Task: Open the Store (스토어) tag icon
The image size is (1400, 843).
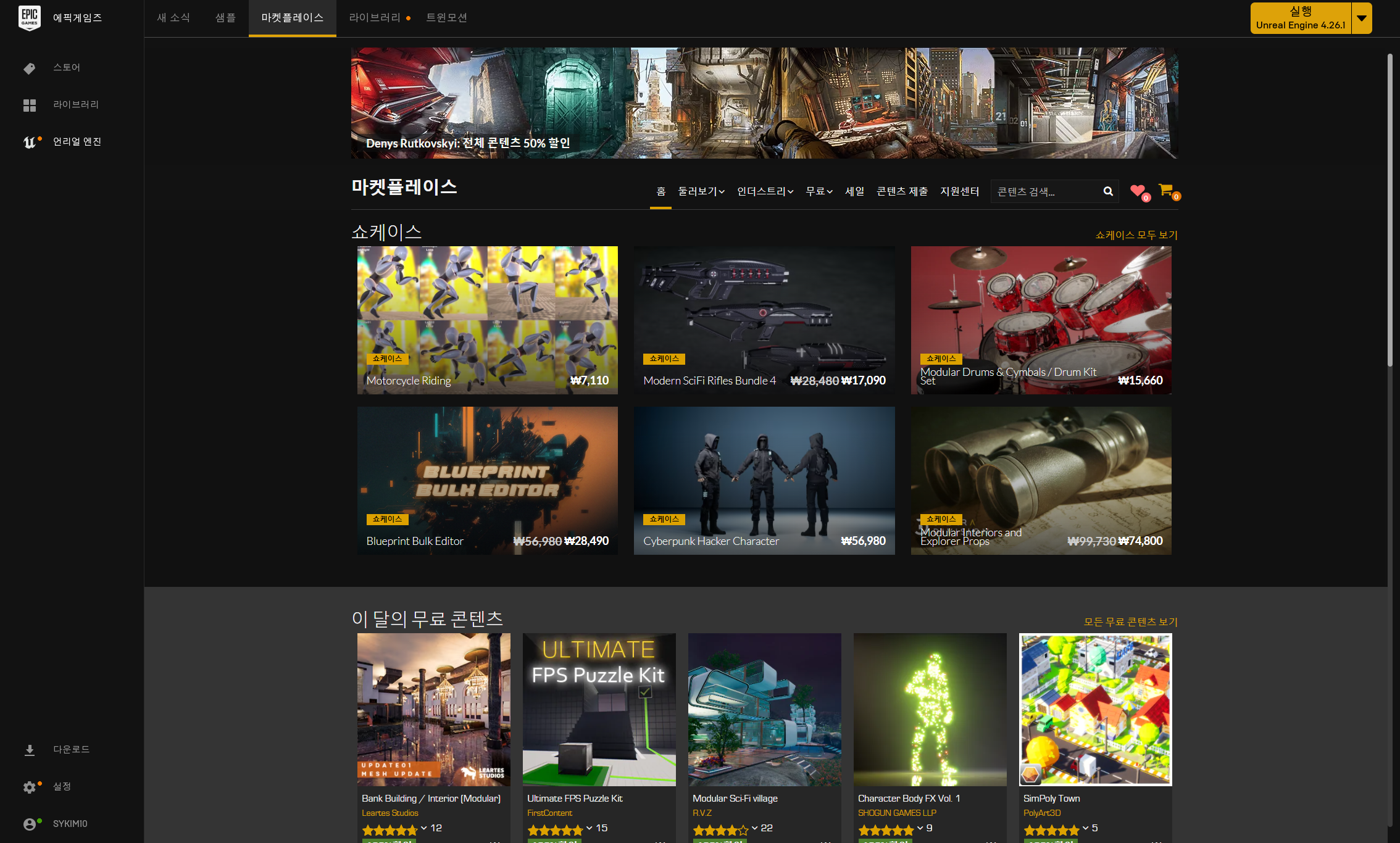Action: [x=29, y=68]
